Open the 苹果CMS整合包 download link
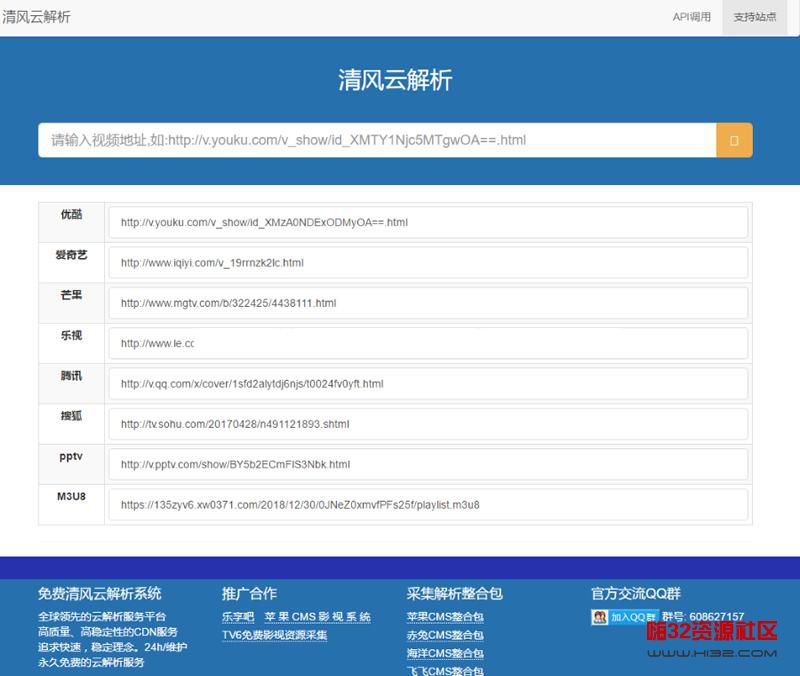 point(445,617)
